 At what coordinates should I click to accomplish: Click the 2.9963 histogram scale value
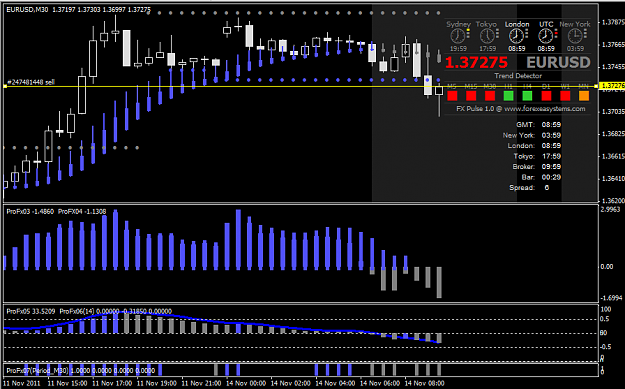coord(610,210)
